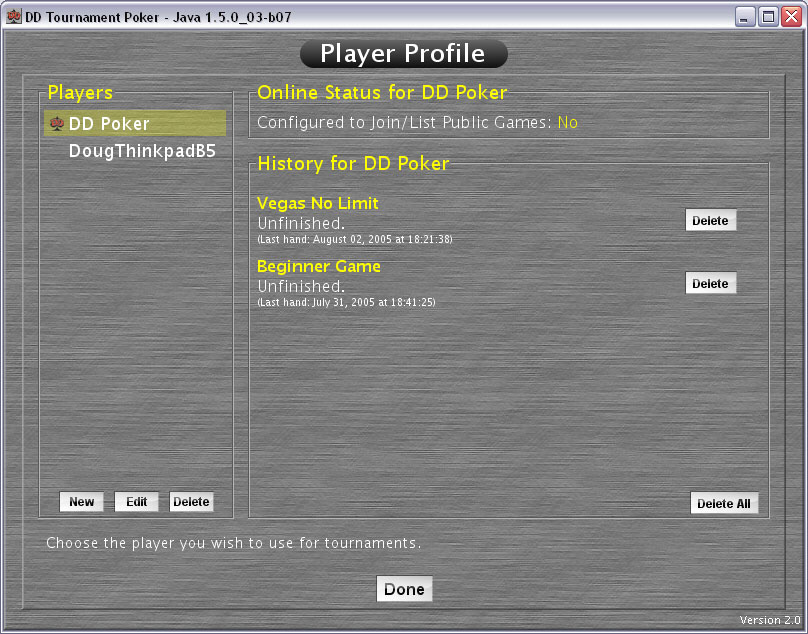Maximize the DD Tournament Poker window
Screen dimensions: 808x634
tap(768, 17)
